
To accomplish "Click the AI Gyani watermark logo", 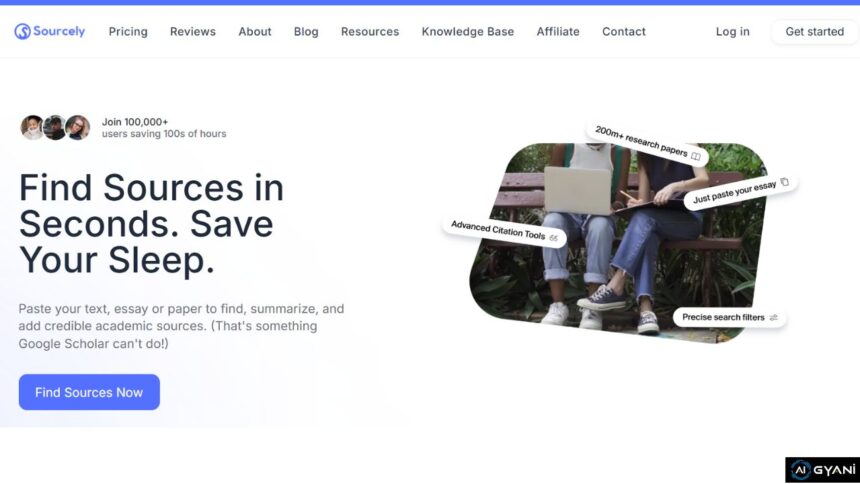I will coord(821,470).
